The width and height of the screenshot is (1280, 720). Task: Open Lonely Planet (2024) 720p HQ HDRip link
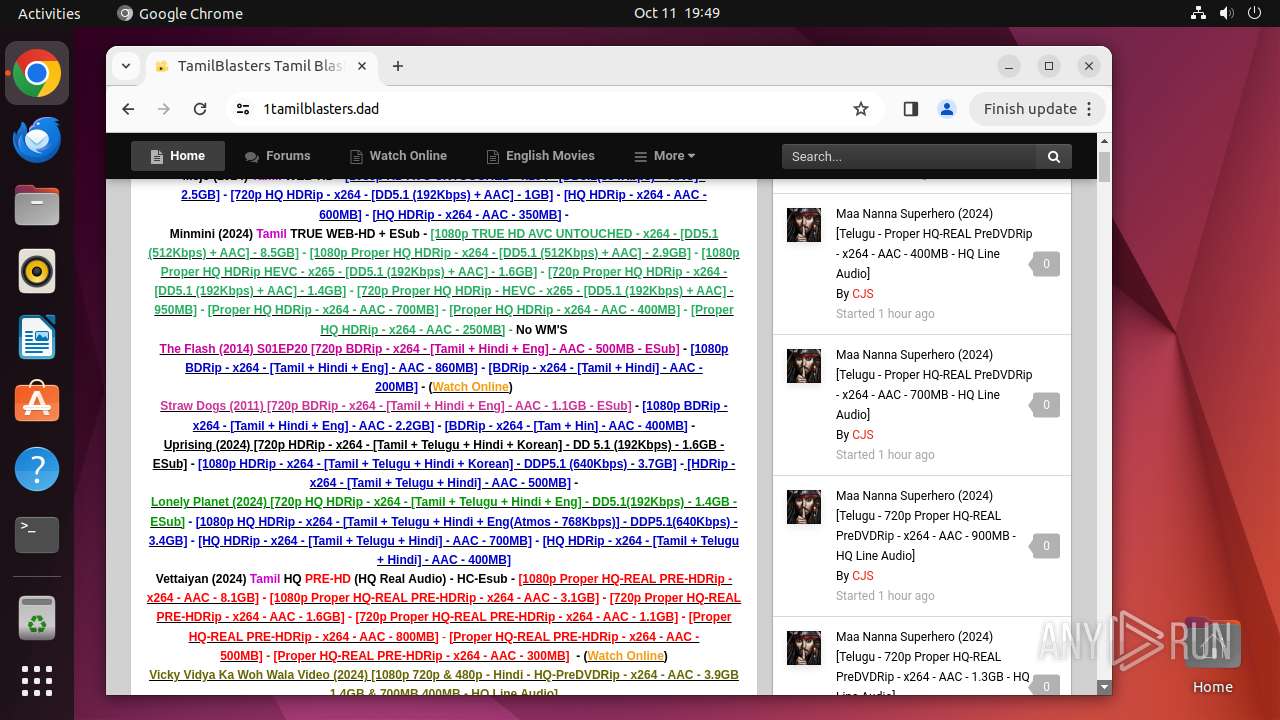pos(444,511)
